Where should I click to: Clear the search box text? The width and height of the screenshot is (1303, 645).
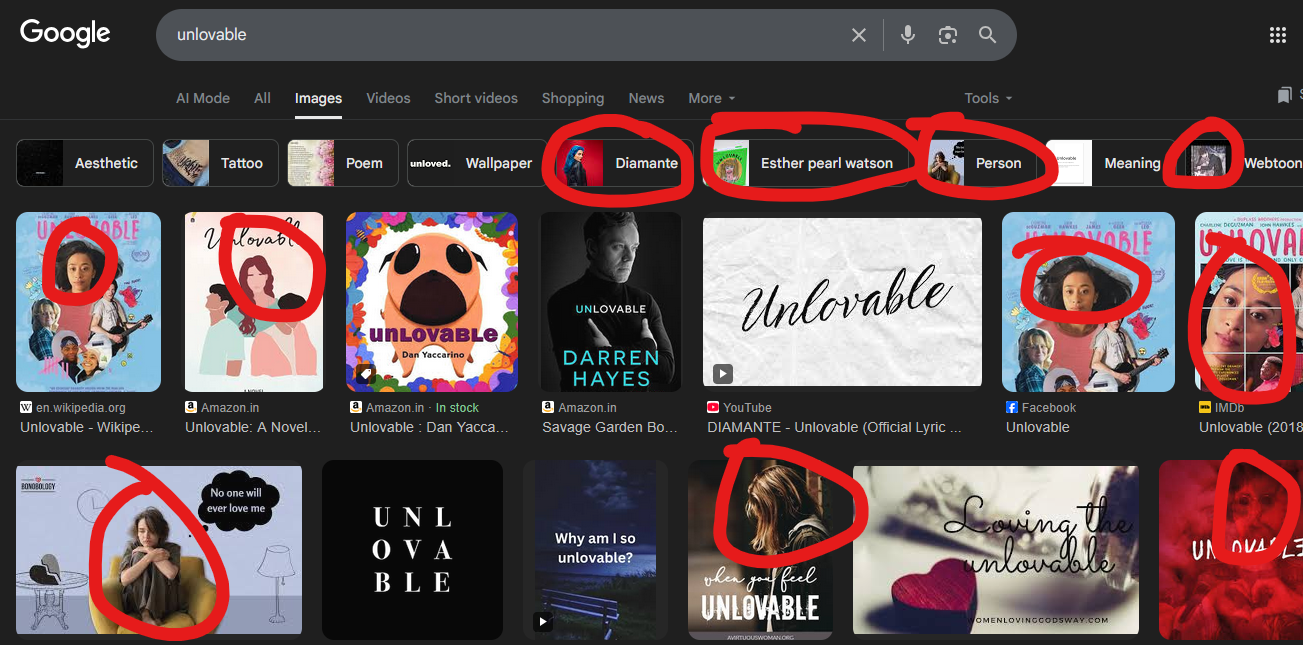858,35
